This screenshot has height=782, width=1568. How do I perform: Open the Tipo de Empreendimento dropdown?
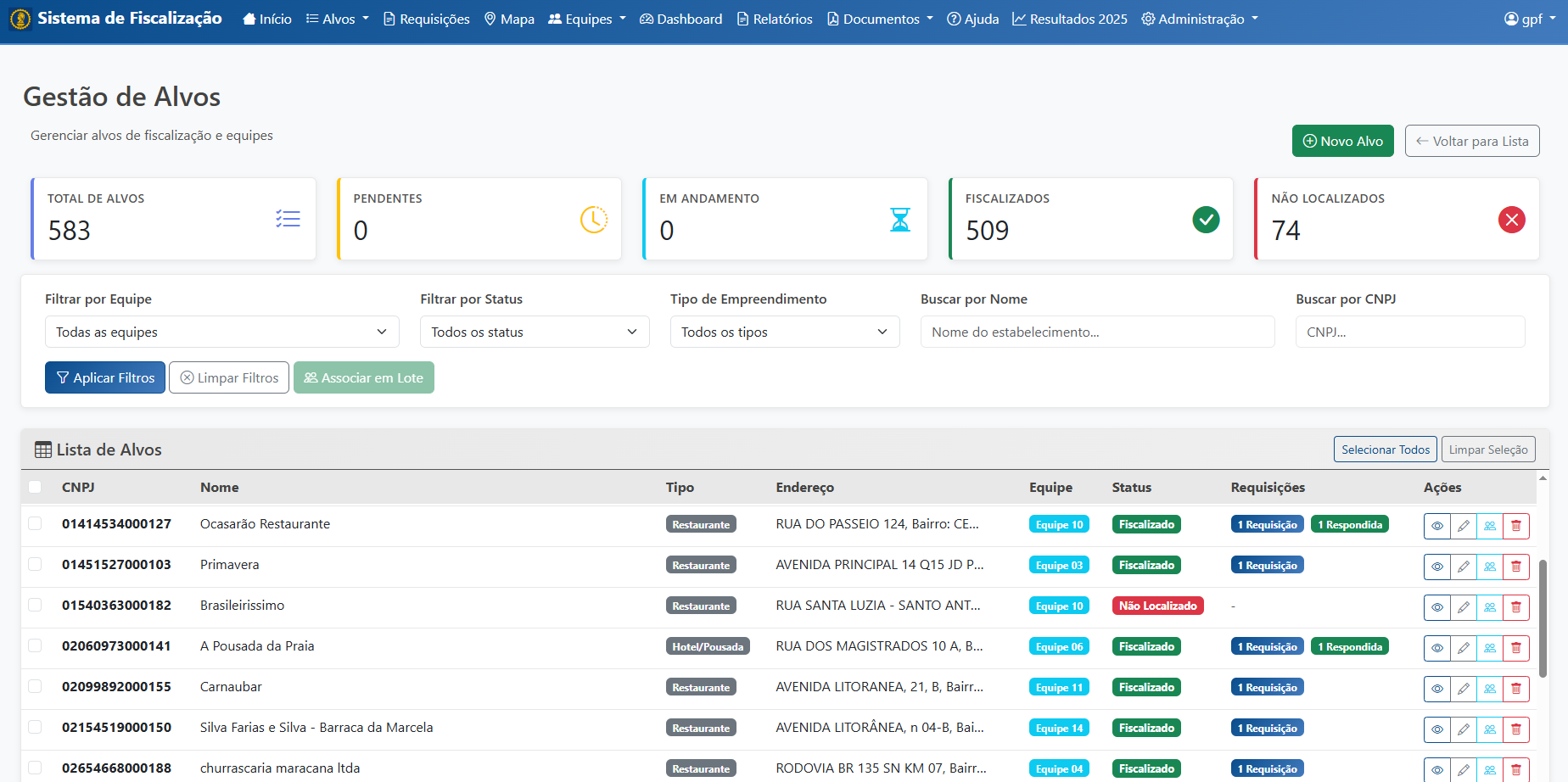pos(784,332)
